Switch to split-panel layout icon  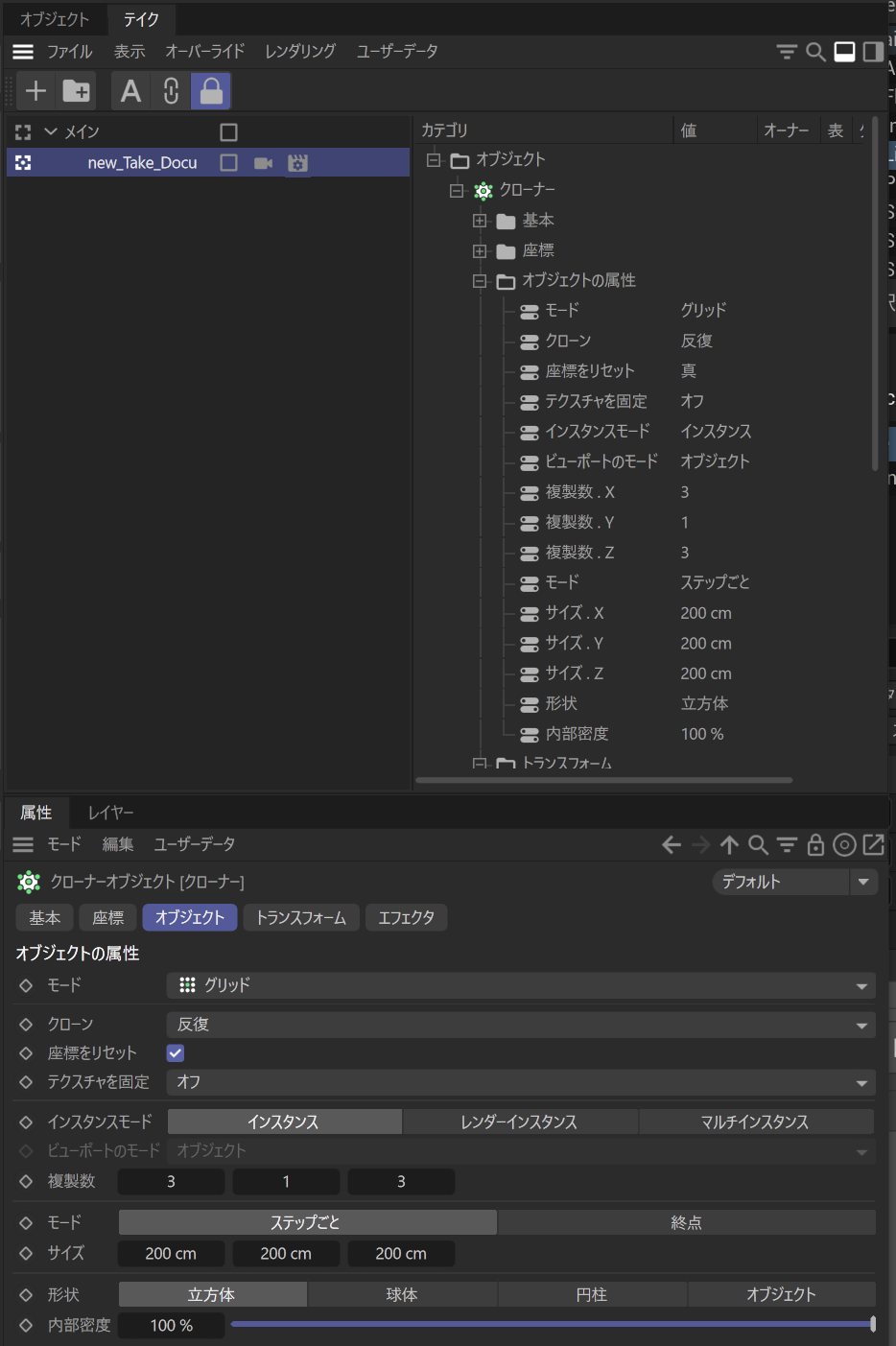873,52
